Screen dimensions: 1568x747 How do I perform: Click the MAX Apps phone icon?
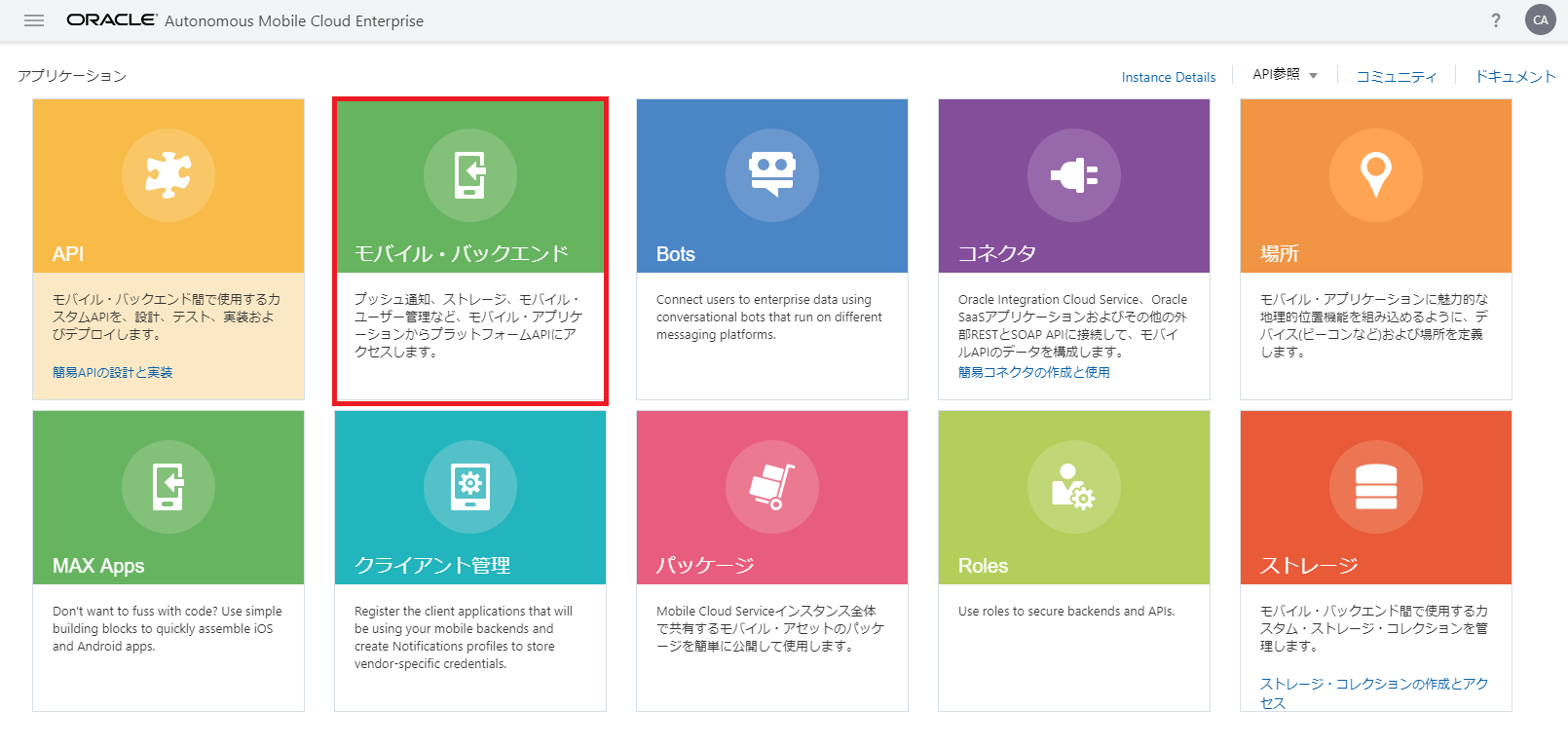tap(168, 487)
